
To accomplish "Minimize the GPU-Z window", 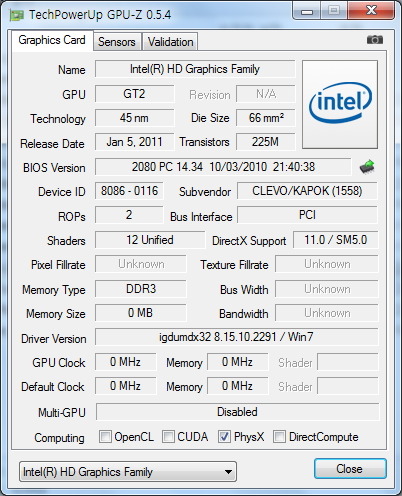I will pyautogui.click(x=307, y=11).
